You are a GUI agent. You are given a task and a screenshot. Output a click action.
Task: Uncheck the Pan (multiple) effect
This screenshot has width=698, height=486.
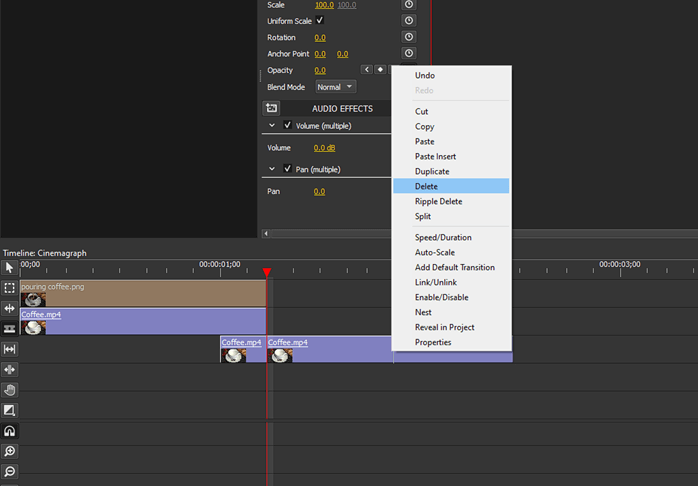pos(288,168)
